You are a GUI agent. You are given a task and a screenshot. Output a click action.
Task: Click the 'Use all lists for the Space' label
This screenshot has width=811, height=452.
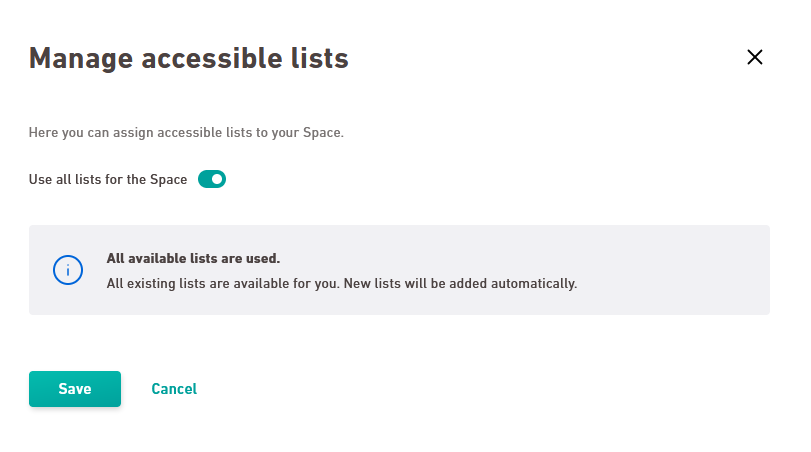coord(108,179)
